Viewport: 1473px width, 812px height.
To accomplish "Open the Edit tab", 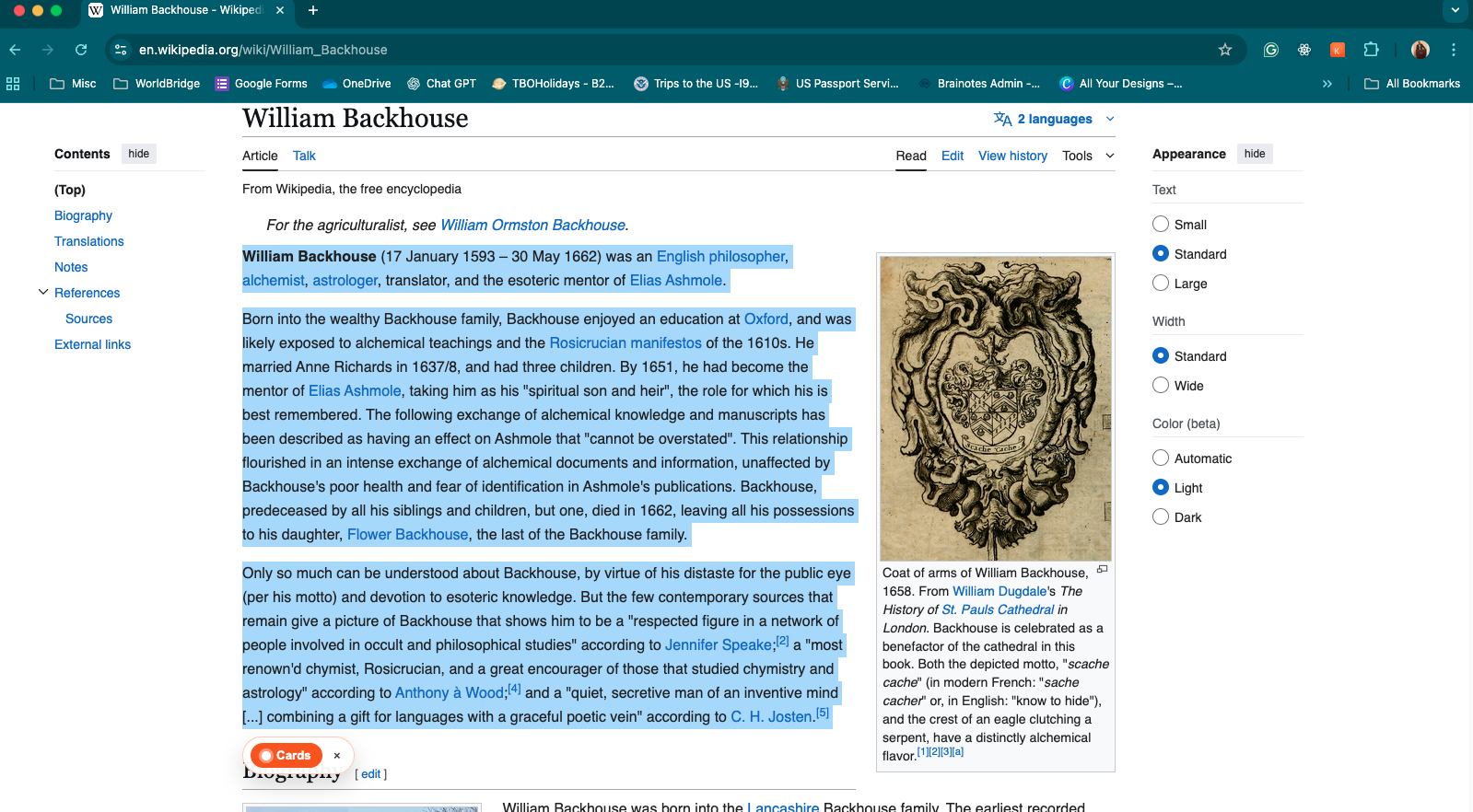I will (953, 156).
